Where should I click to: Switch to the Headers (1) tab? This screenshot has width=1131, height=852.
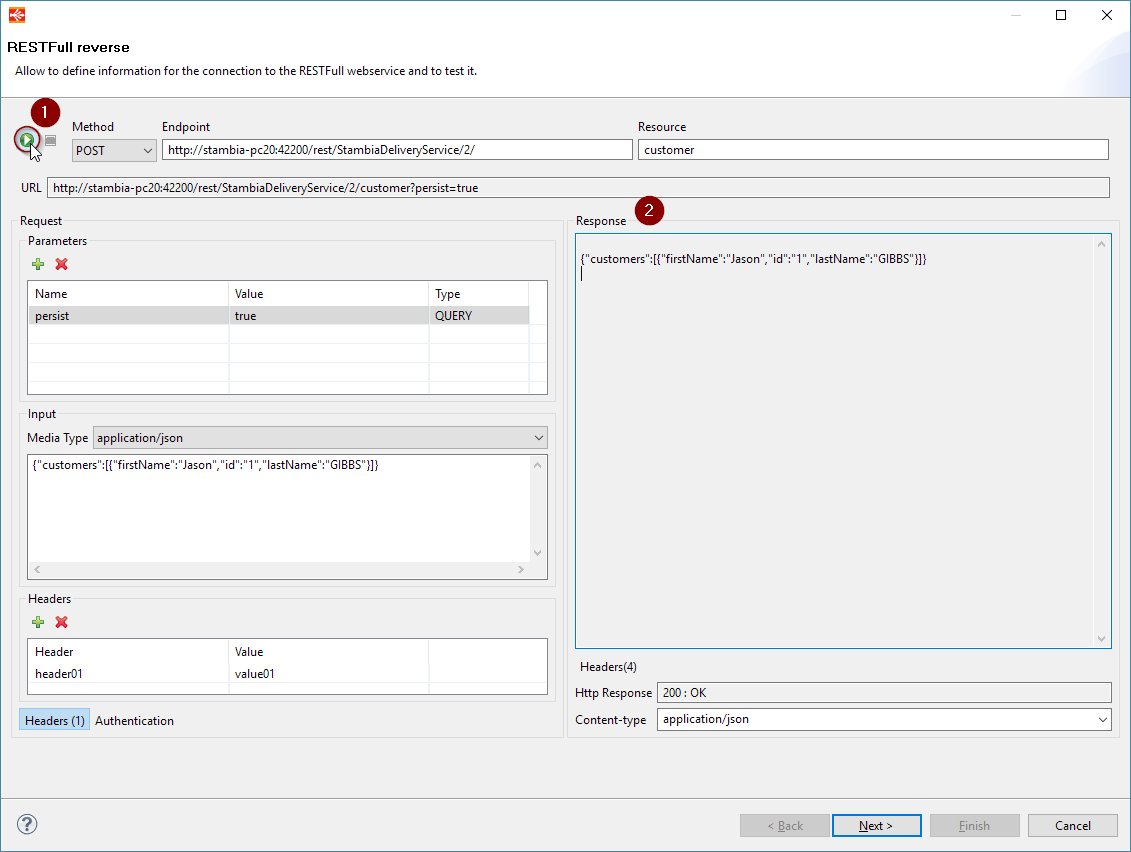[54, 720]
